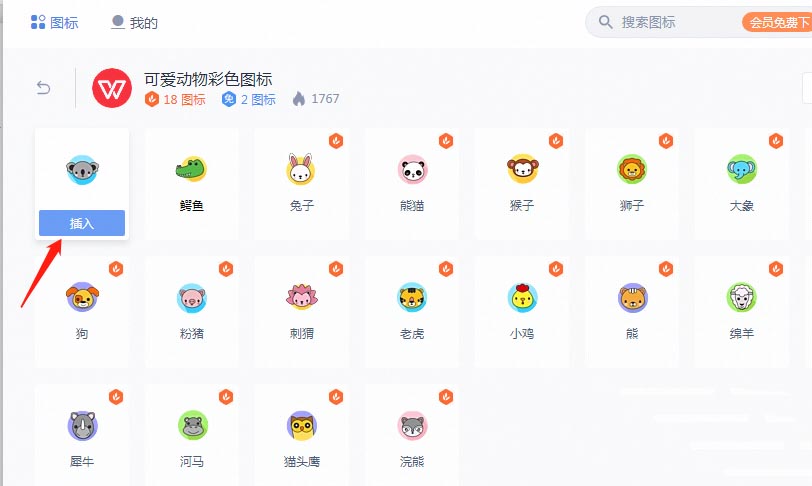Choose the owl 猫头鹰 icon

302,425
